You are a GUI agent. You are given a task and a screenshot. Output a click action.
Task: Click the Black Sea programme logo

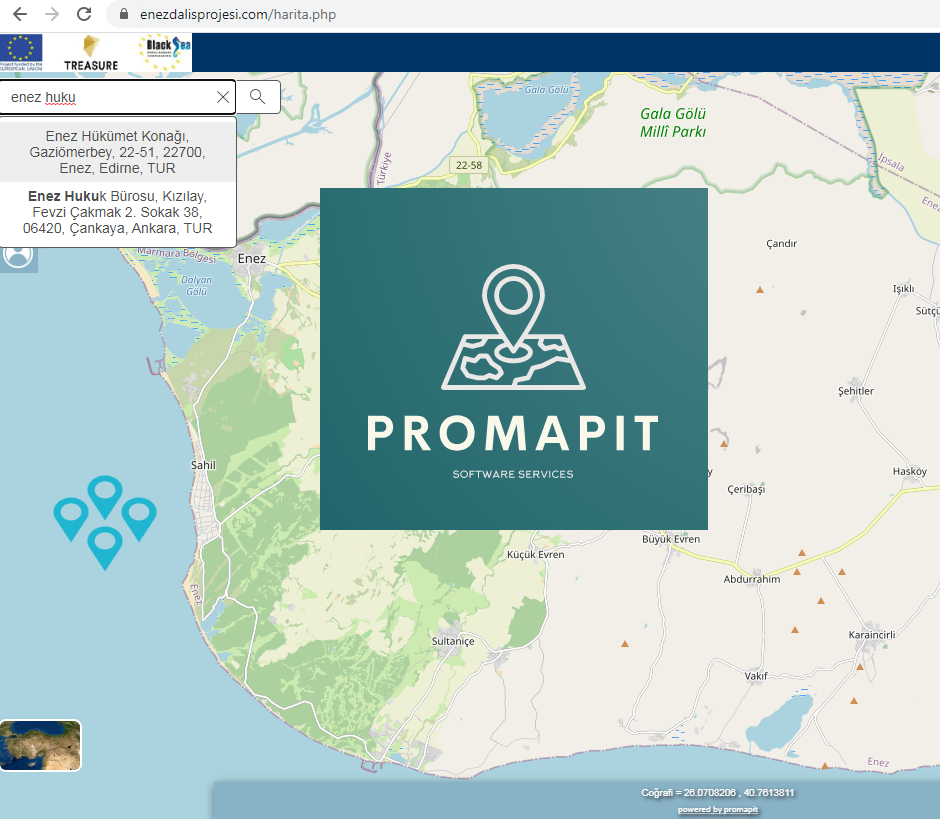[x=164, y=52]
